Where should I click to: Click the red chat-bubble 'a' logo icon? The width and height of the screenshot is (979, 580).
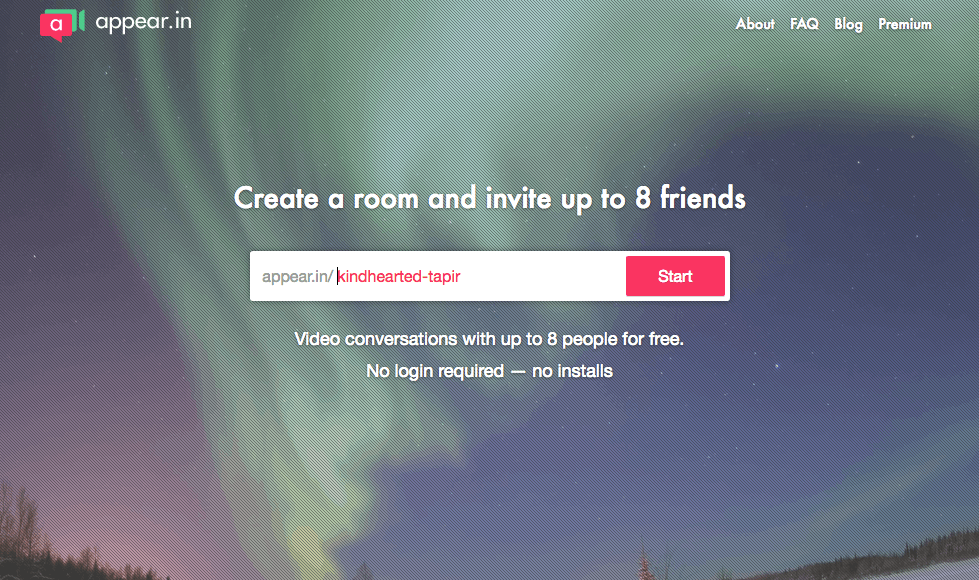click(54, 26)
